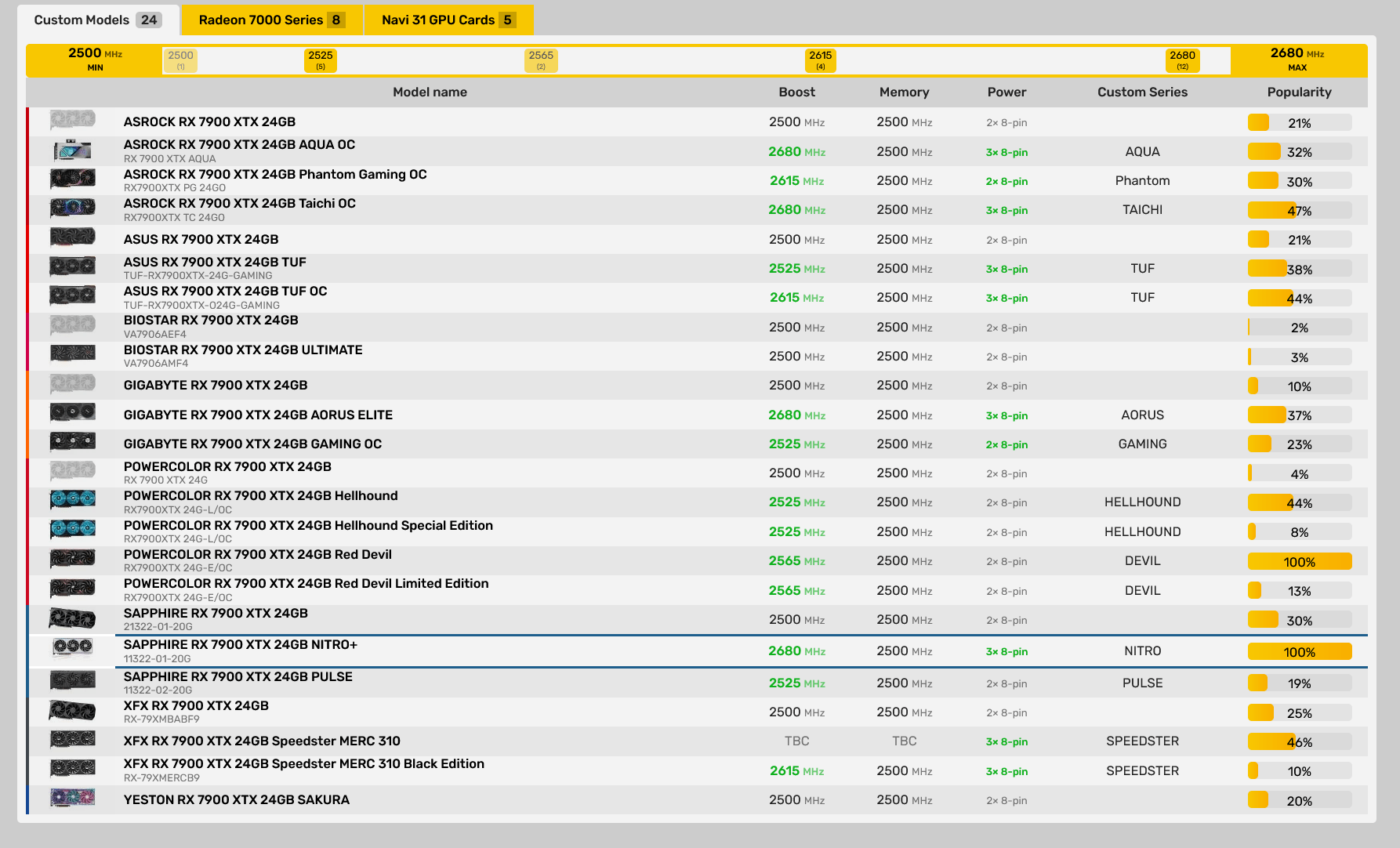The height and width of the screenshot is (848, 1400).
Task: Open the Navi 31 GPU Cards tab
Action: click(448, 20)
